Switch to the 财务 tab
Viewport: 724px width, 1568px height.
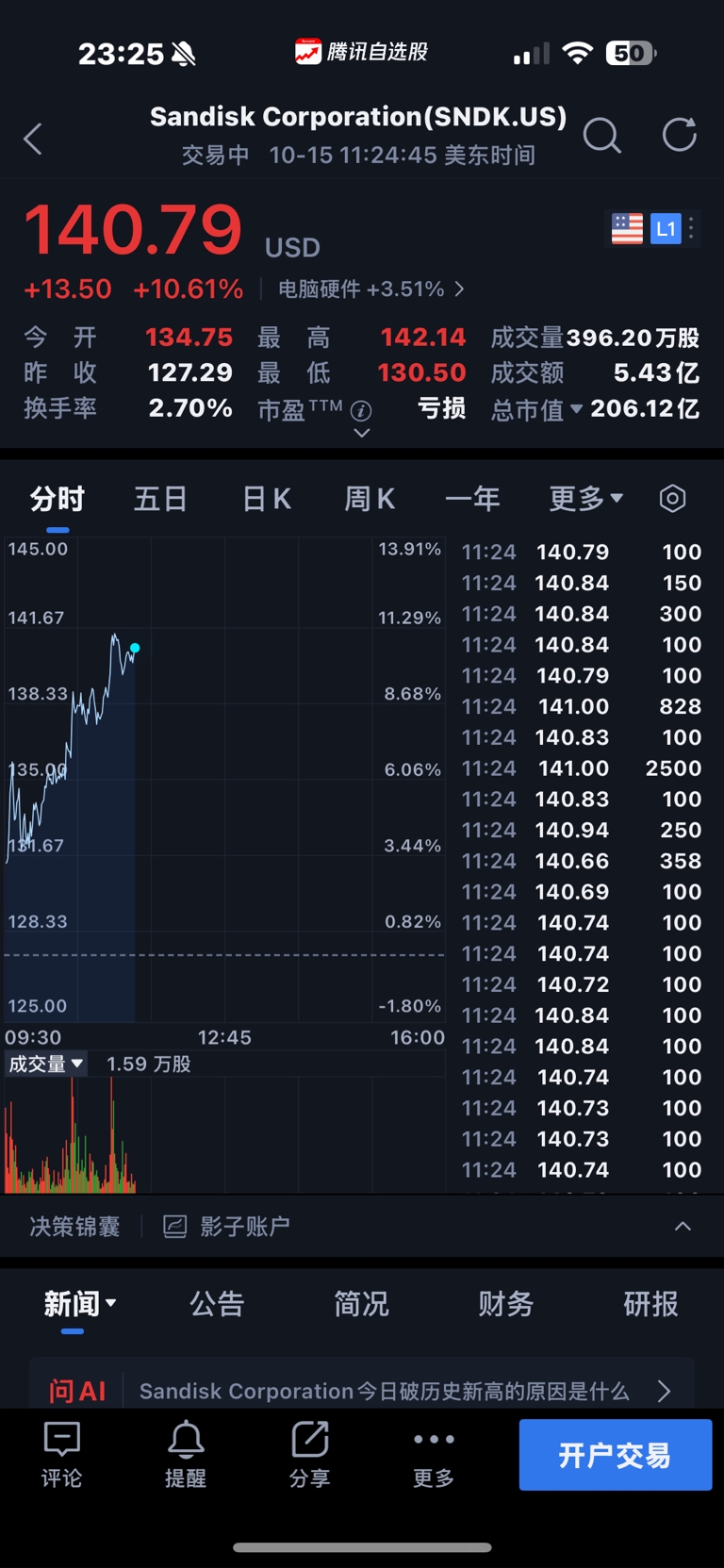point(505,1304)
